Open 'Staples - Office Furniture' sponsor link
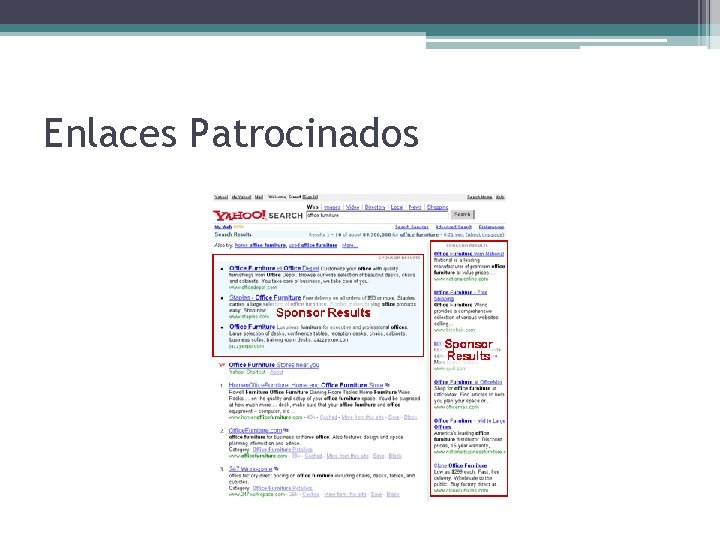Screen dimensions: 720x540 [x=265, y=298]
